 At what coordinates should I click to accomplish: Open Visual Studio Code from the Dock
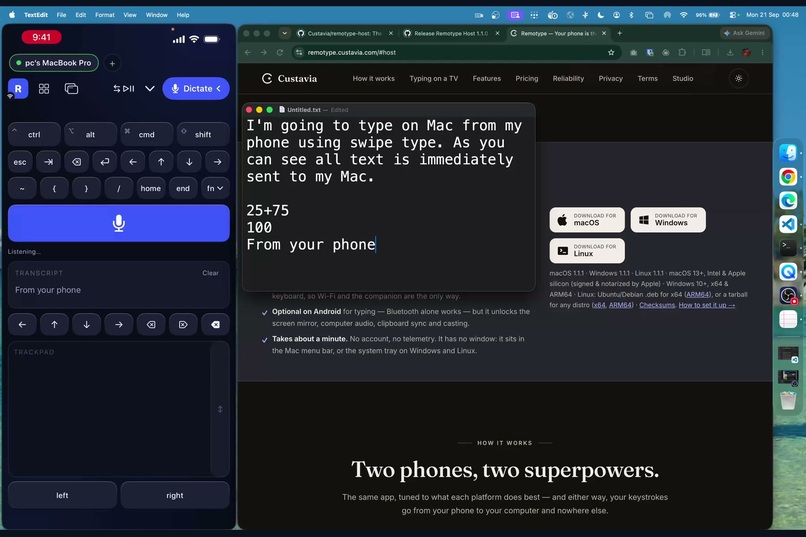(787, 224)
